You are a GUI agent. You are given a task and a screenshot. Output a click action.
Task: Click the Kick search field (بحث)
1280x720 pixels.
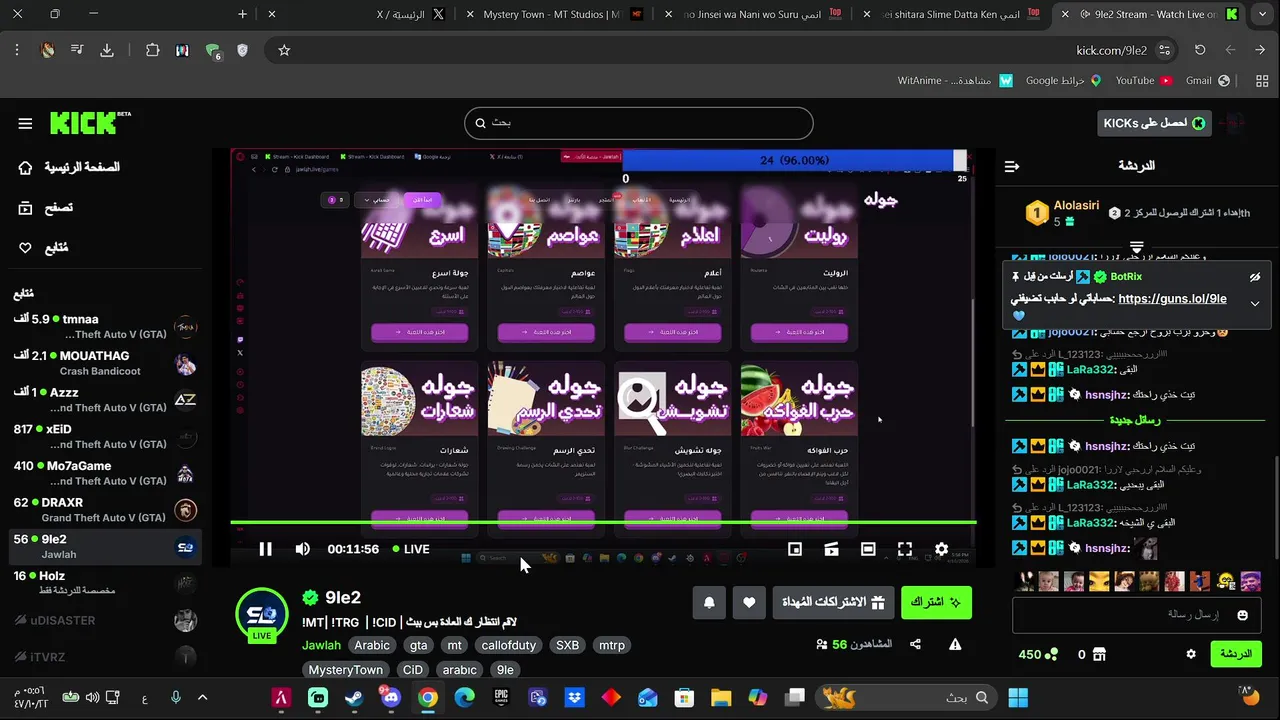638,123
